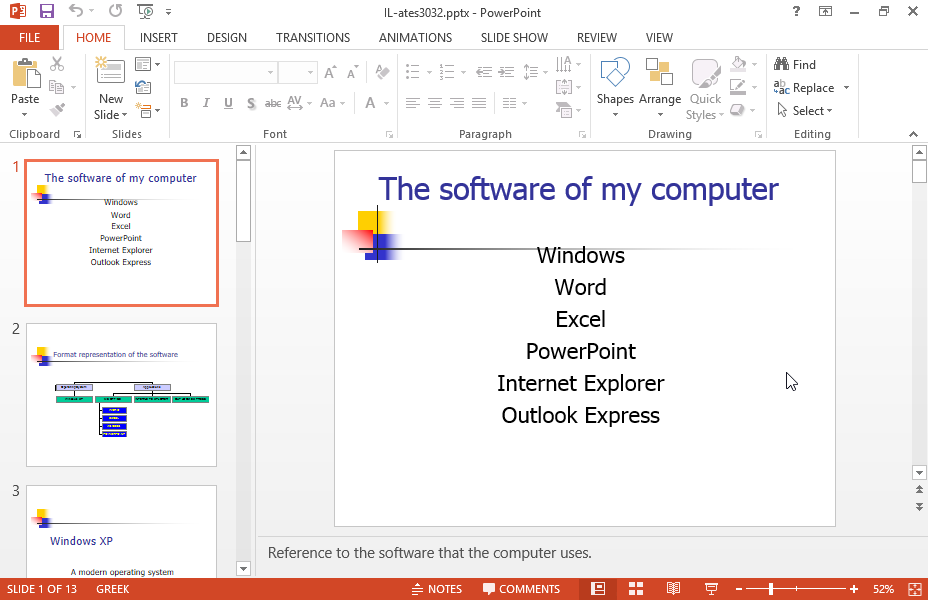Click the zoom slider handle
Viewport: 928px width, 600px height.
(x=771, y=589)
